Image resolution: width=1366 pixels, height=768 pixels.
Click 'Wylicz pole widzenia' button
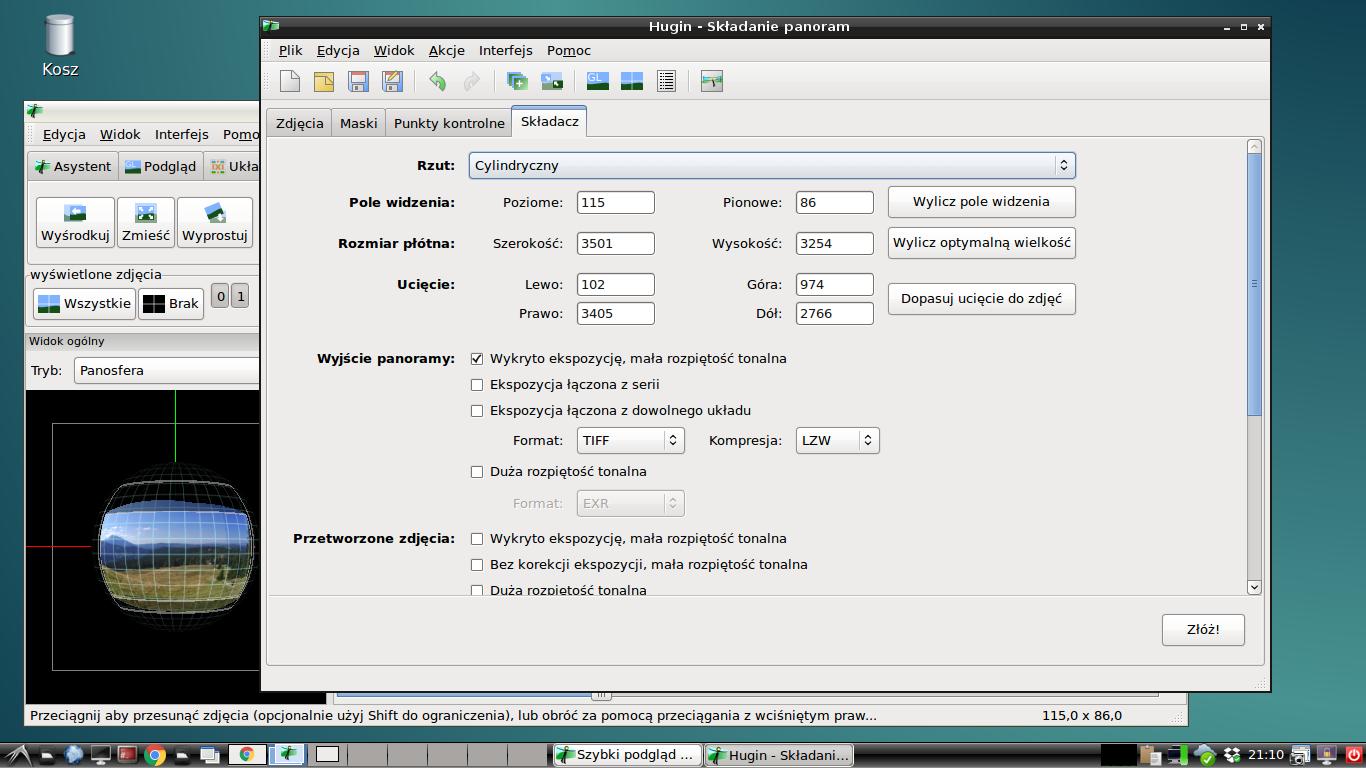(981, 202)
